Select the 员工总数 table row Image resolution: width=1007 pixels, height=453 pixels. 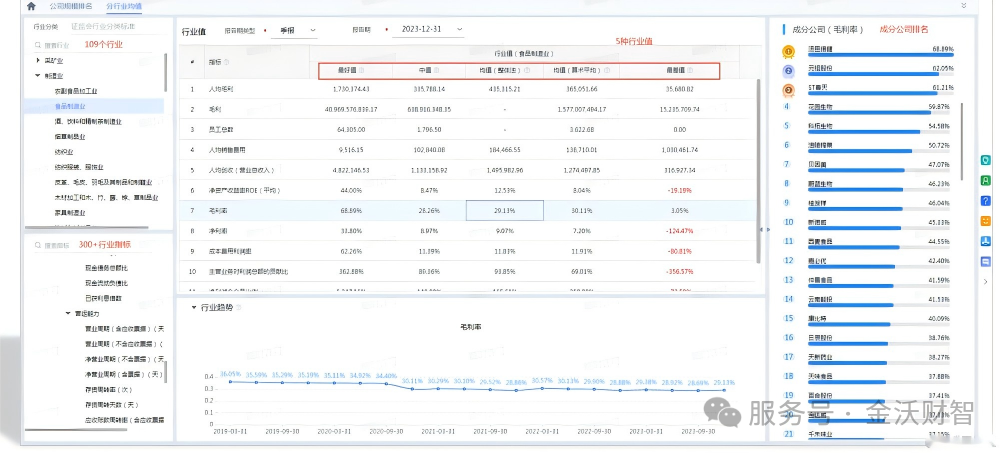[x=469, y=130]
